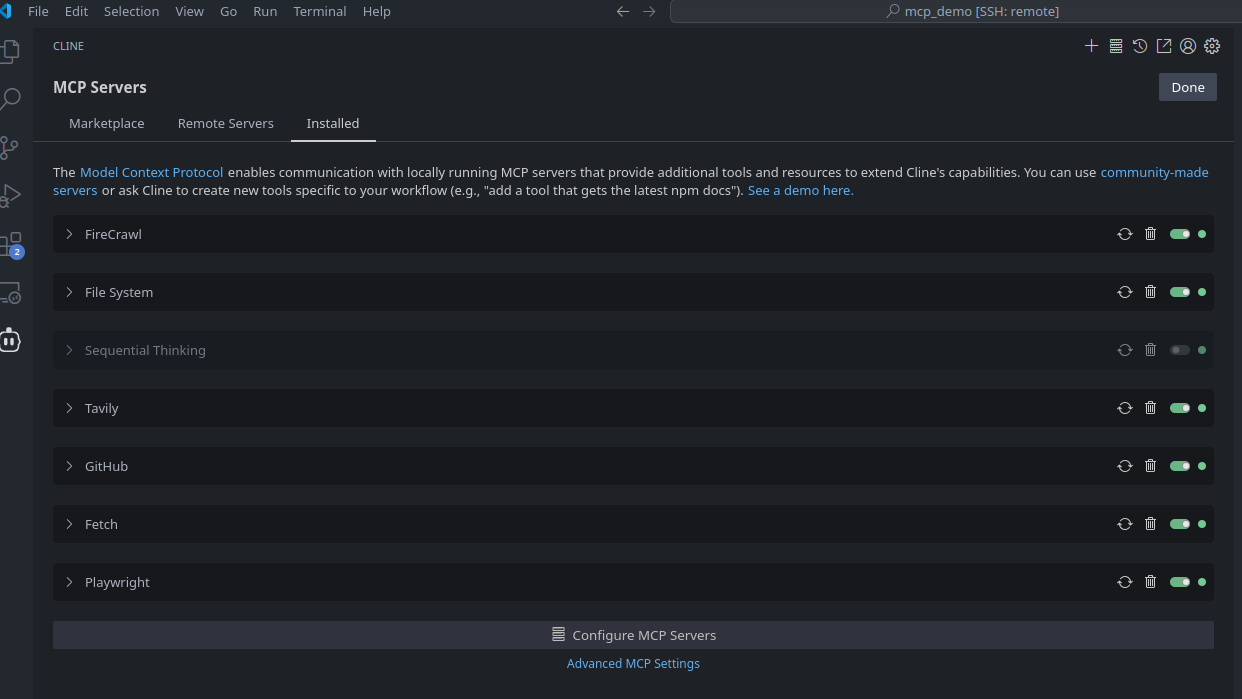The width and height of the screenshot is (1242, 699).
Task: Delete the FireCrawl server
Action: point(1150,234)
